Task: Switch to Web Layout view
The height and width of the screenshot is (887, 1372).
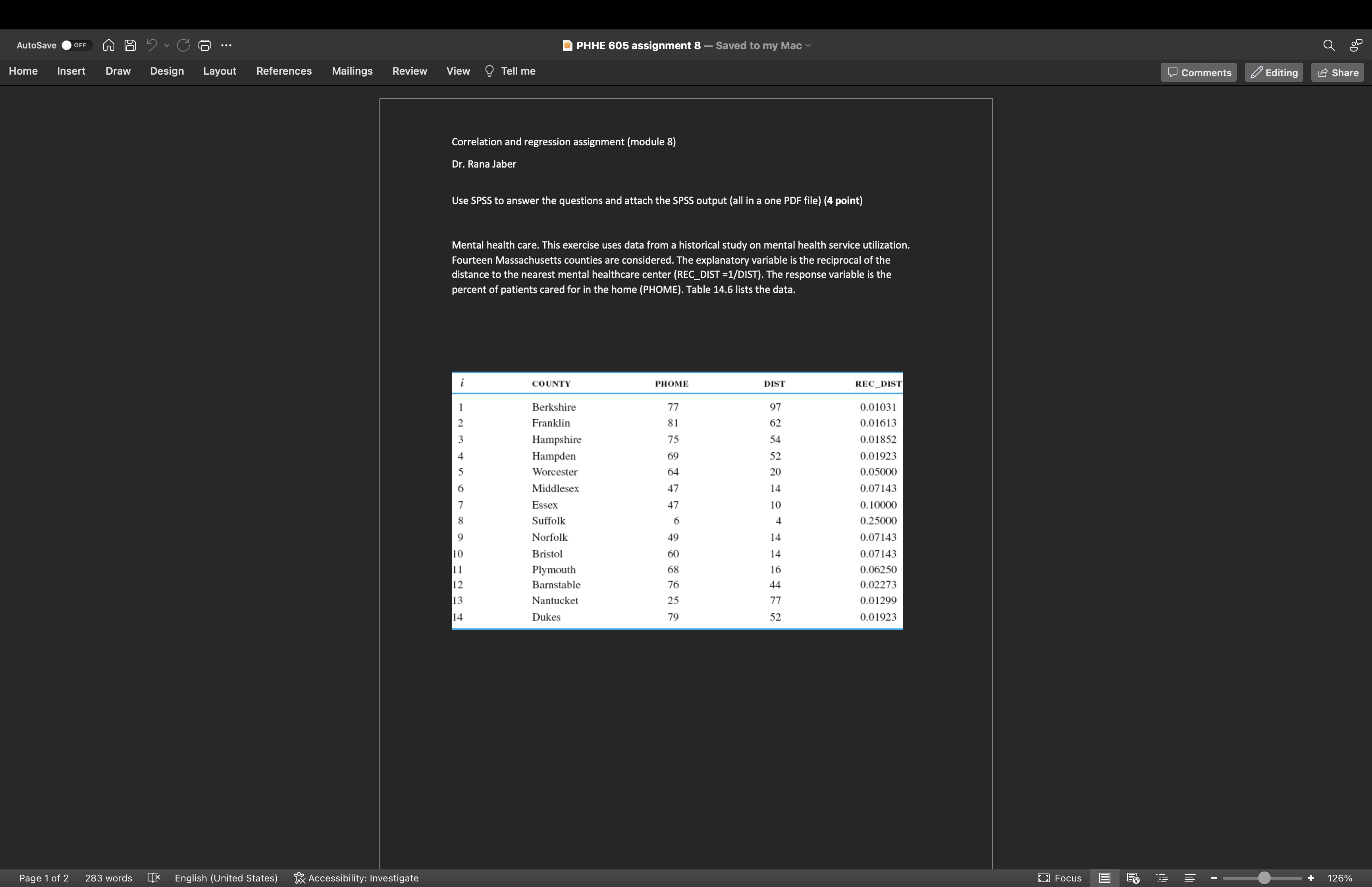Action: pos(1133,878)
